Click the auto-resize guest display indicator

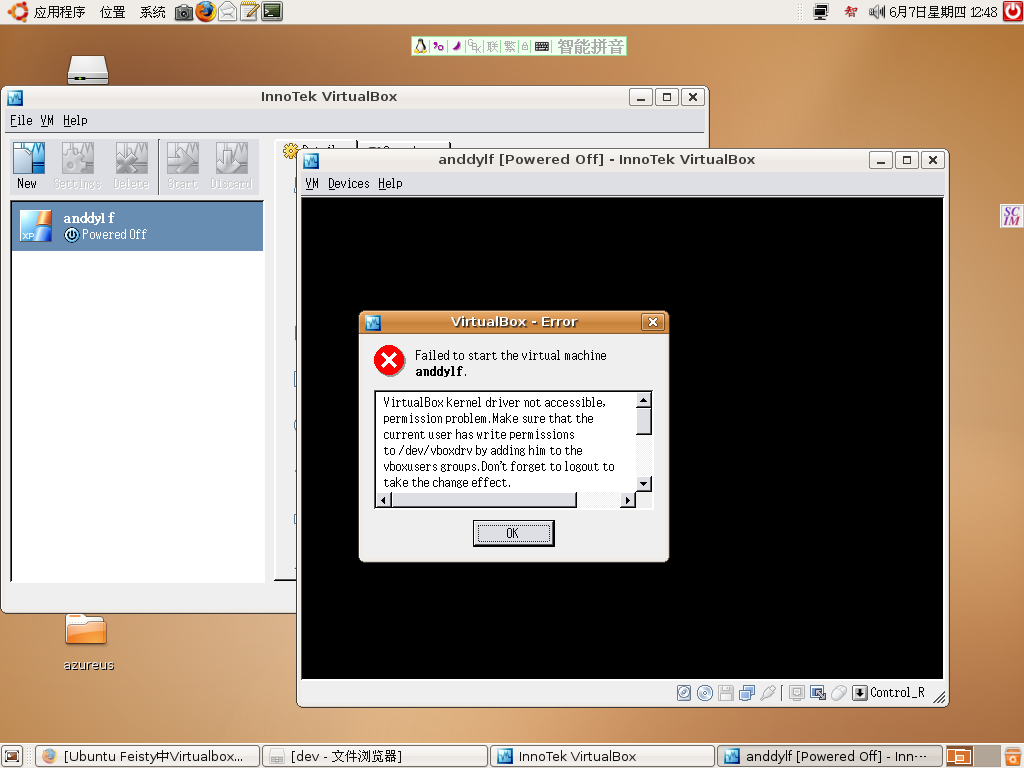818,693
